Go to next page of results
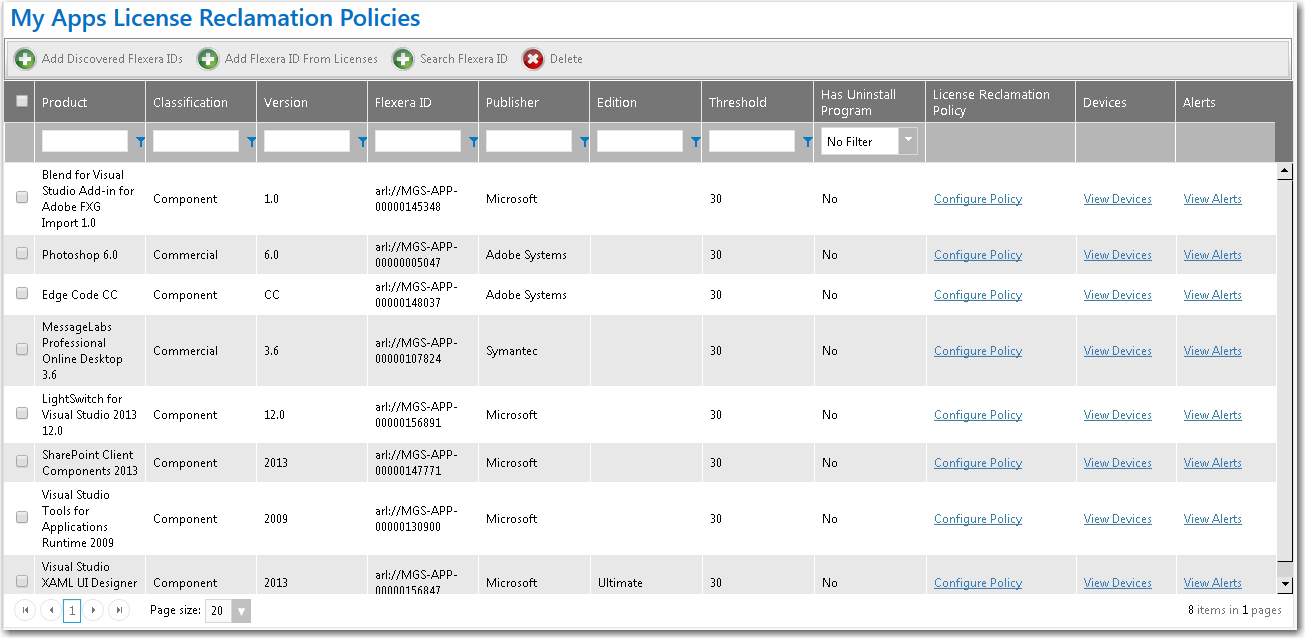 tap(94, 610)
